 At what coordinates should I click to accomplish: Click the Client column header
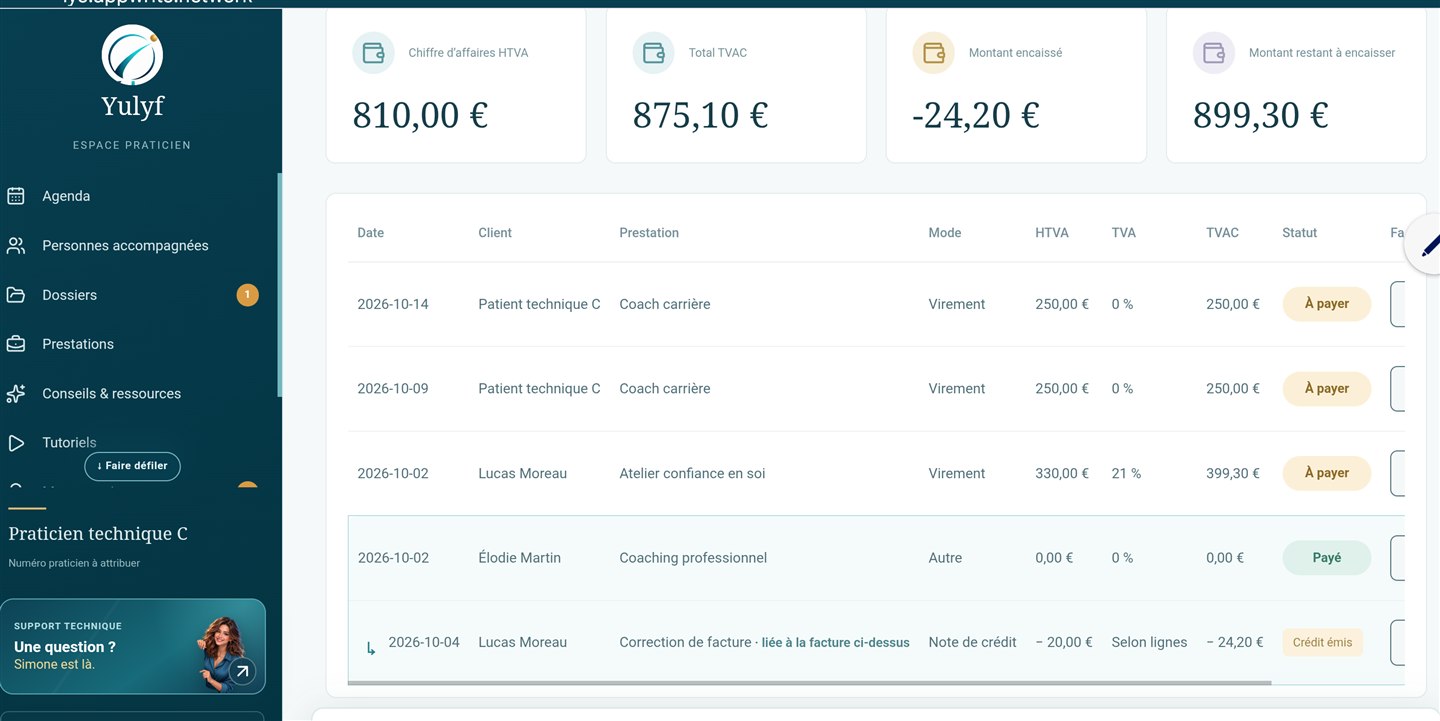click(495, 233)
